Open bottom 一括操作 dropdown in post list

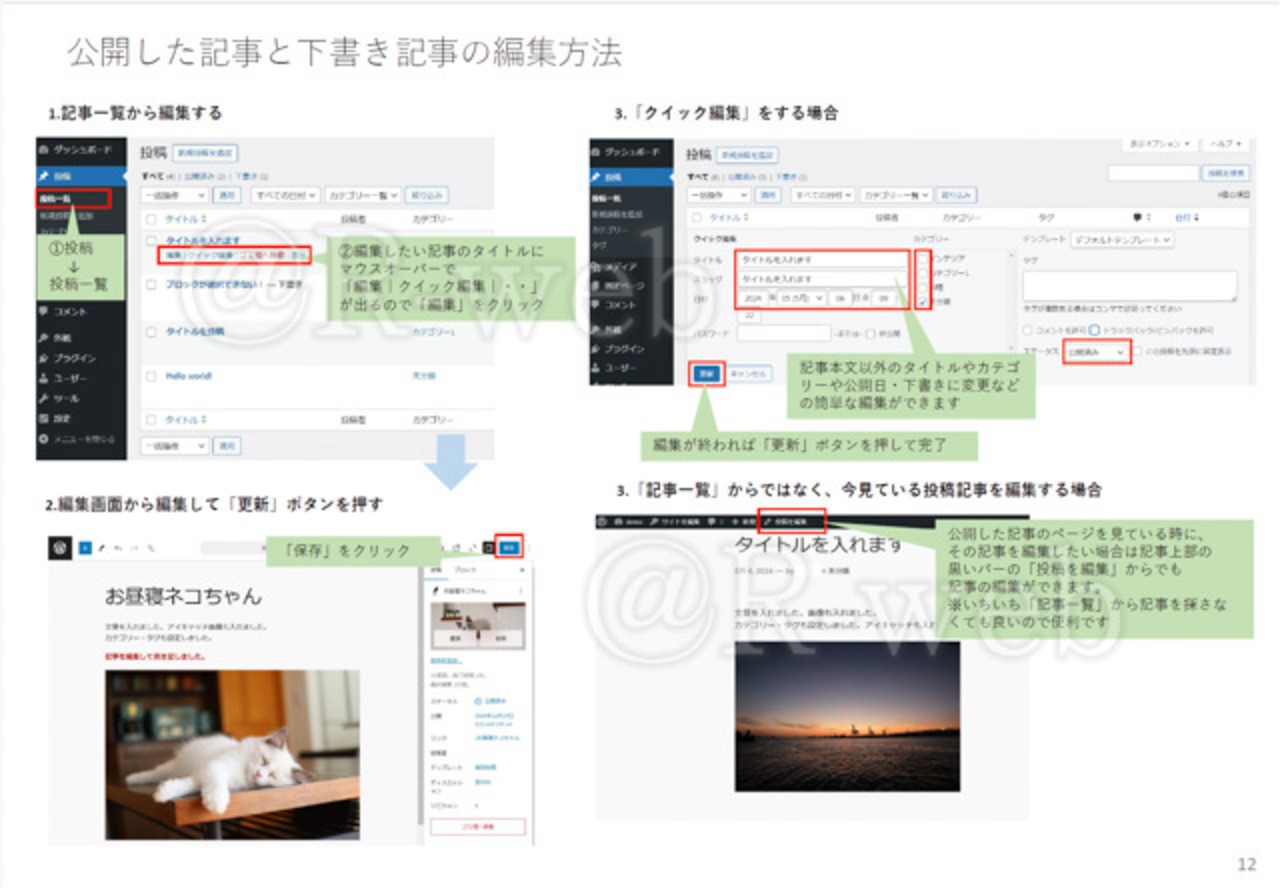pyautogui.click(x=175, y=445)
